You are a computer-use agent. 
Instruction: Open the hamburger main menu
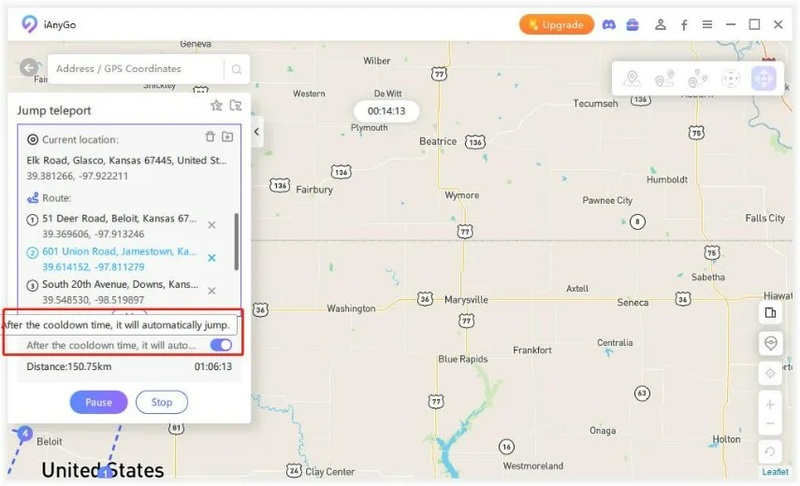[x=707, y=24]
